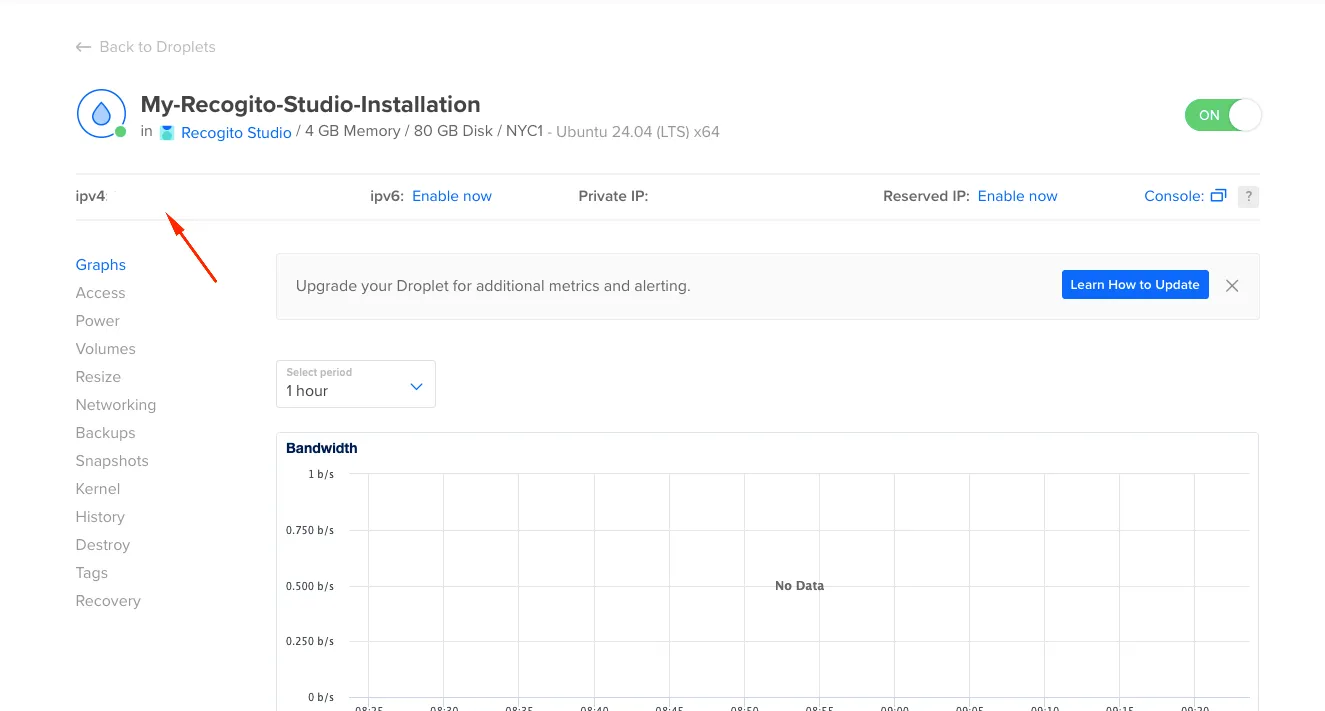This screenshot has width=1325, height=711.
Task: Open the Destroy section
Action: pyautogui.click(x=103, y=545)
